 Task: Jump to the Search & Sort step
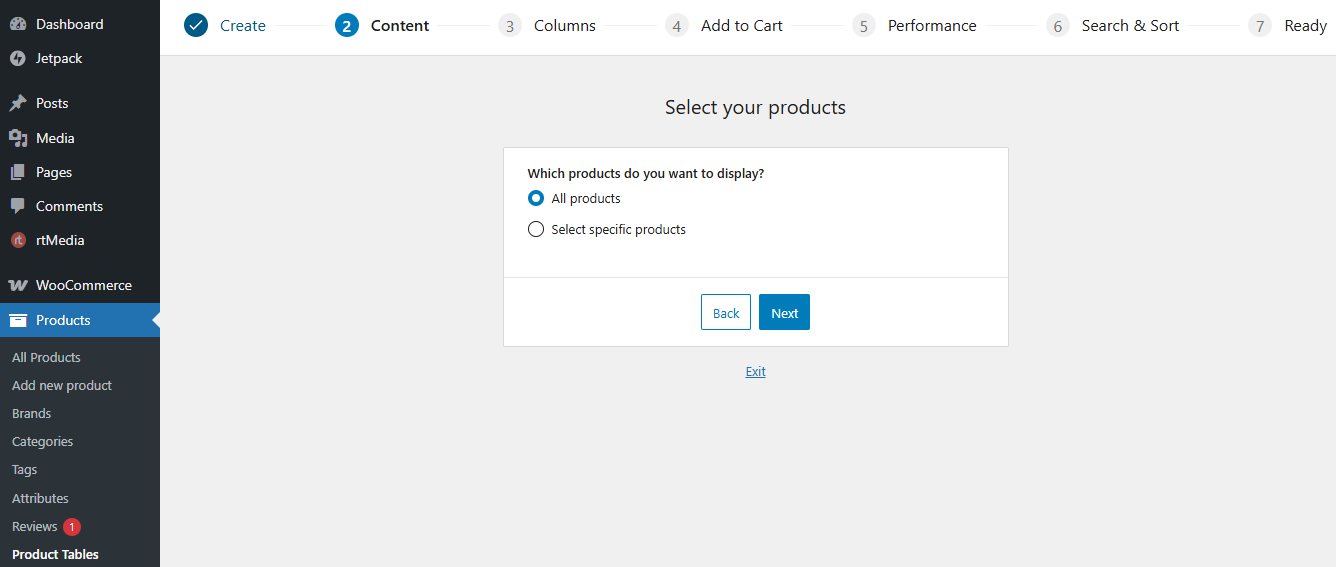1130,26
